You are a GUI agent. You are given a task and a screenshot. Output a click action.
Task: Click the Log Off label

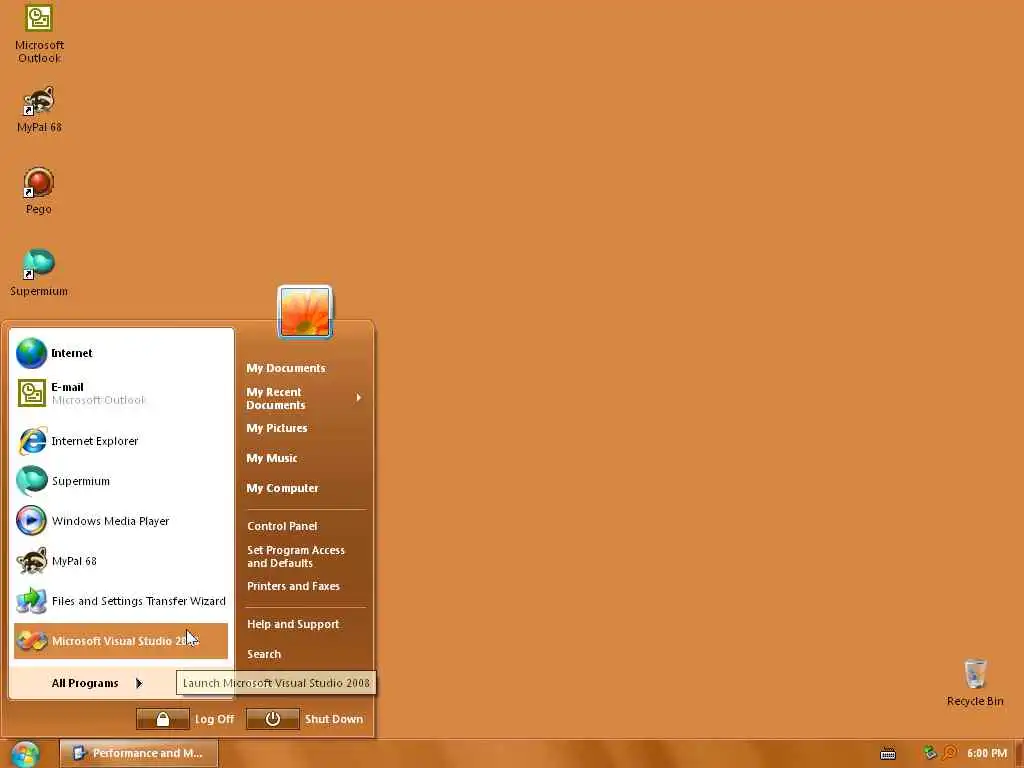[x=214, y=719]
